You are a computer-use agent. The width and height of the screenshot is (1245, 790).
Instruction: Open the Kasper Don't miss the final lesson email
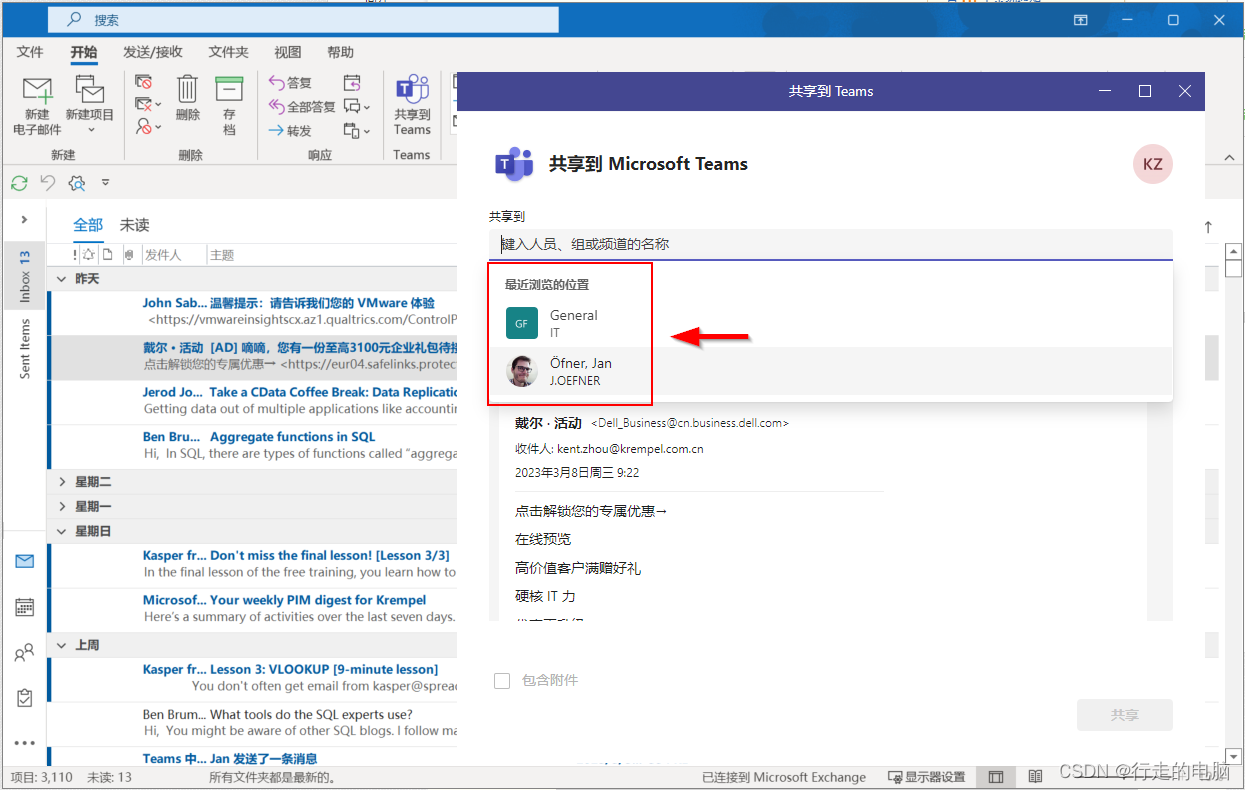[x=253, y=564]
